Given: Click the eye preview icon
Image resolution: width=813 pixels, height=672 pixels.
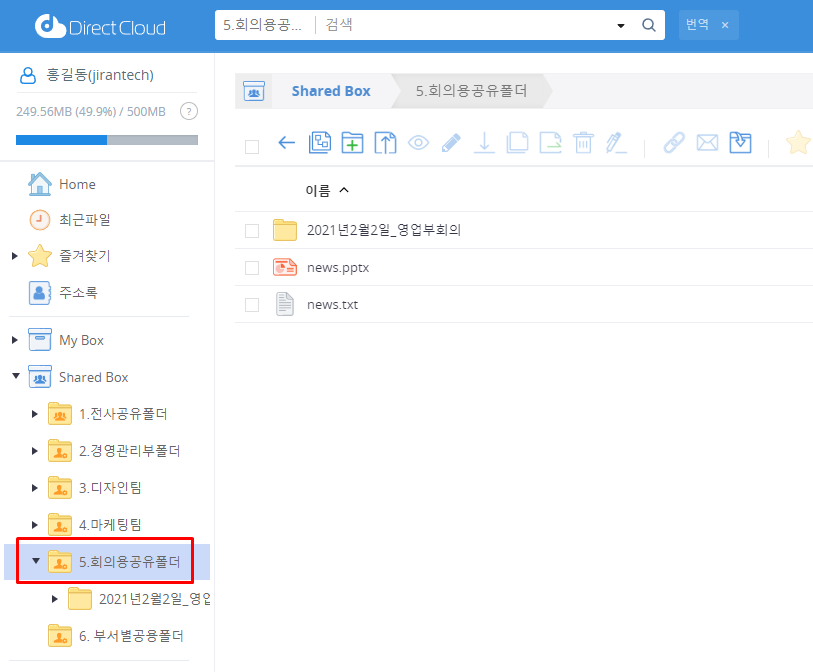Looking at the screenshot, I should point(418,143).
